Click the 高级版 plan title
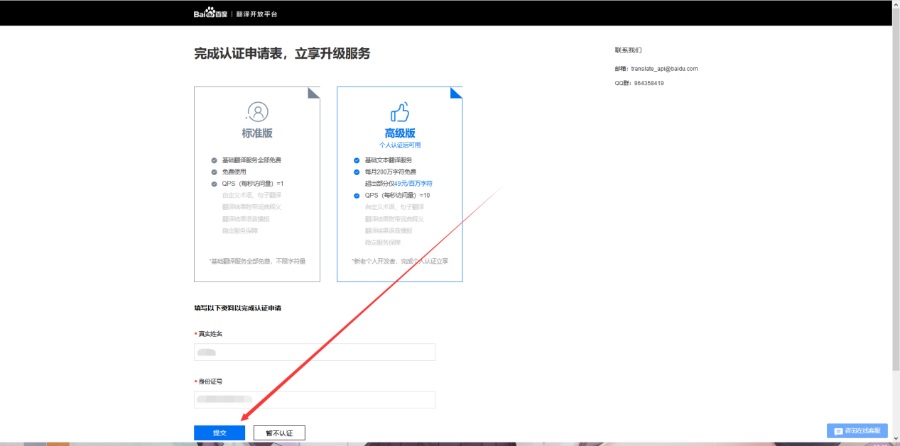Screen dimensions: 900x446 click(x=399, y=134)
